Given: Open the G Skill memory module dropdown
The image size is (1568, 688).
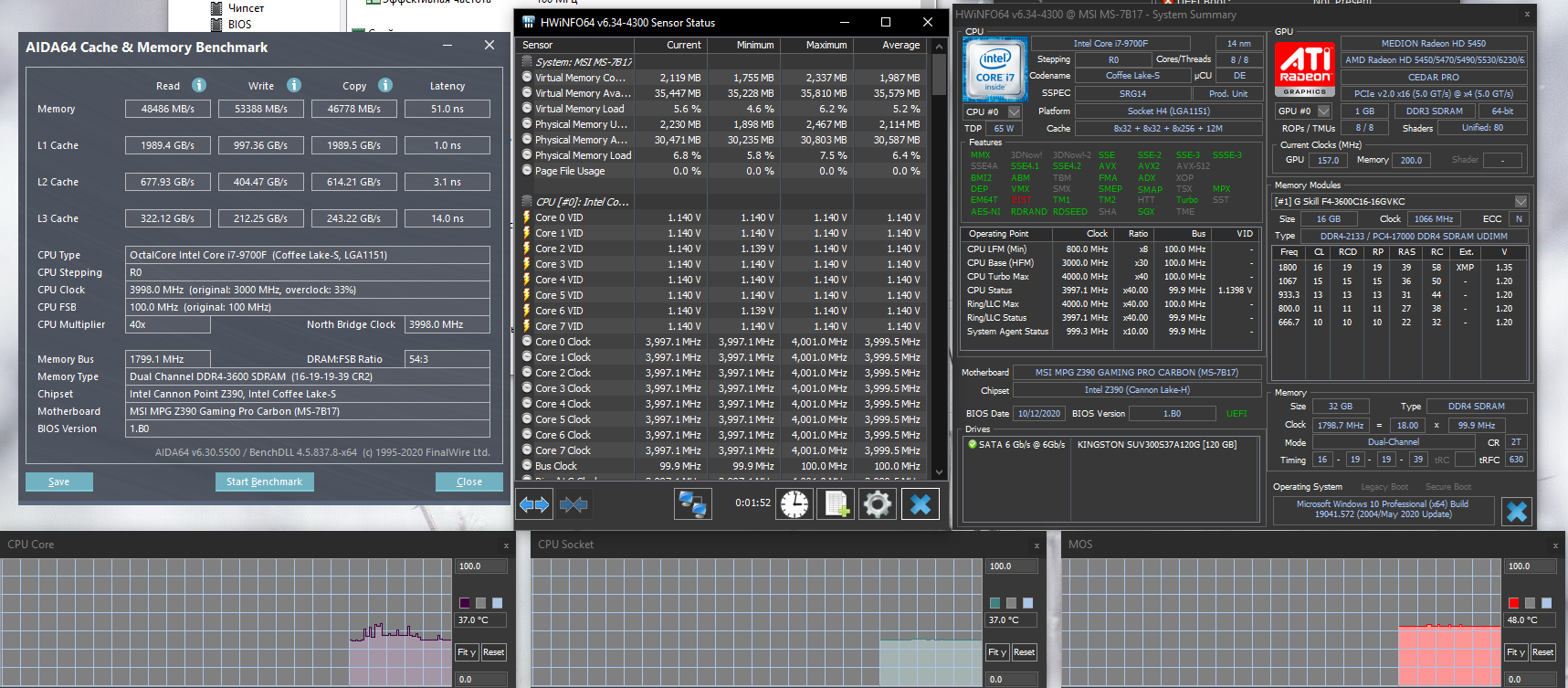Looking at the screenshot, I should coord(1521,201).
